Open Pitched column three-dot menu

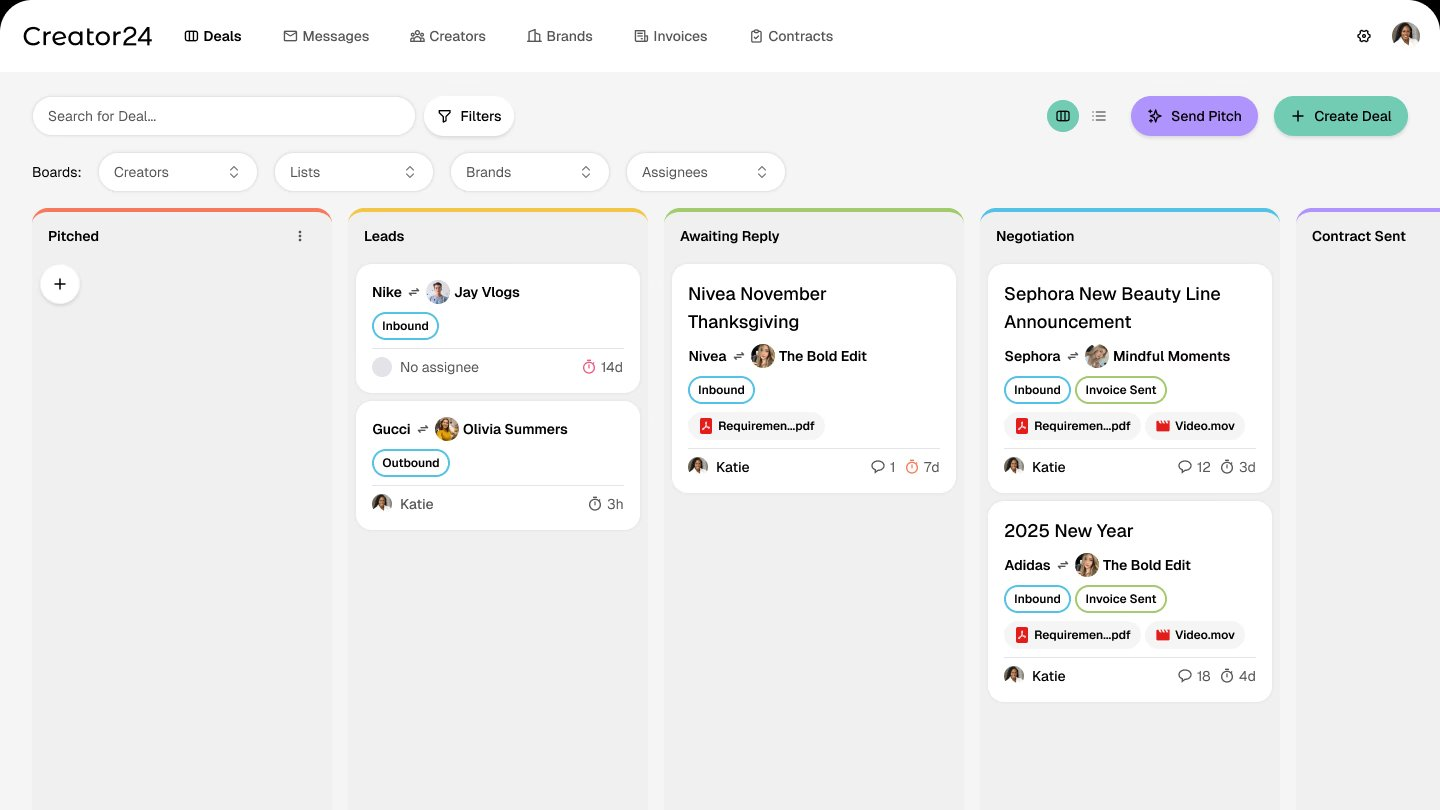pos(300,236)
